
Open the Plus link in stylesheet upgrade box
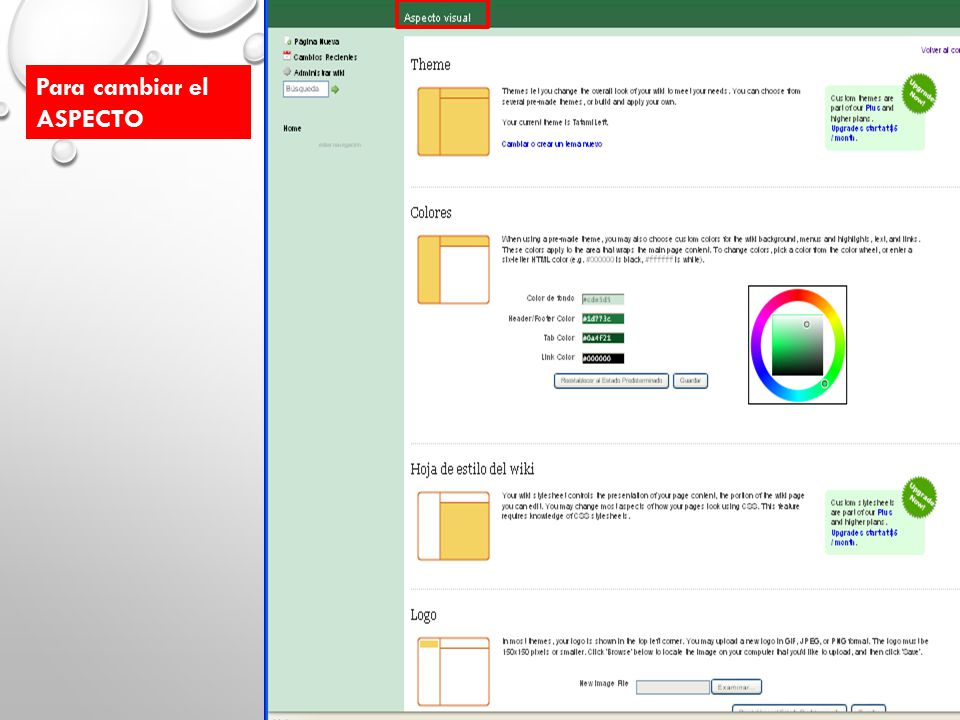click(x=885, y=512)
